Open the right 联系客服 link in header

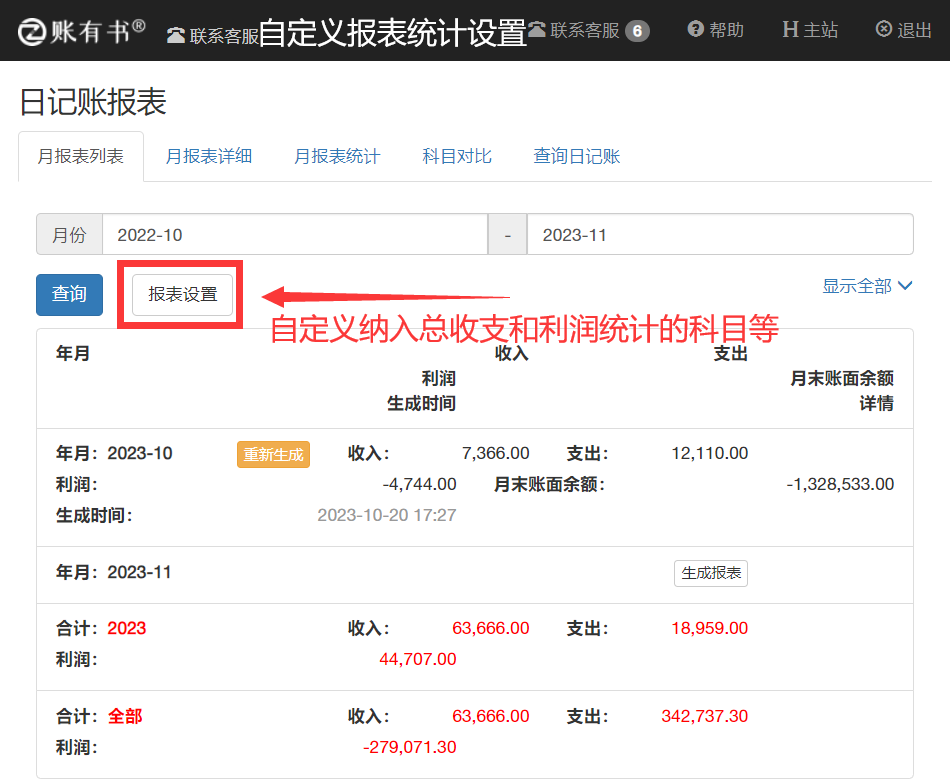pos(584,31)
